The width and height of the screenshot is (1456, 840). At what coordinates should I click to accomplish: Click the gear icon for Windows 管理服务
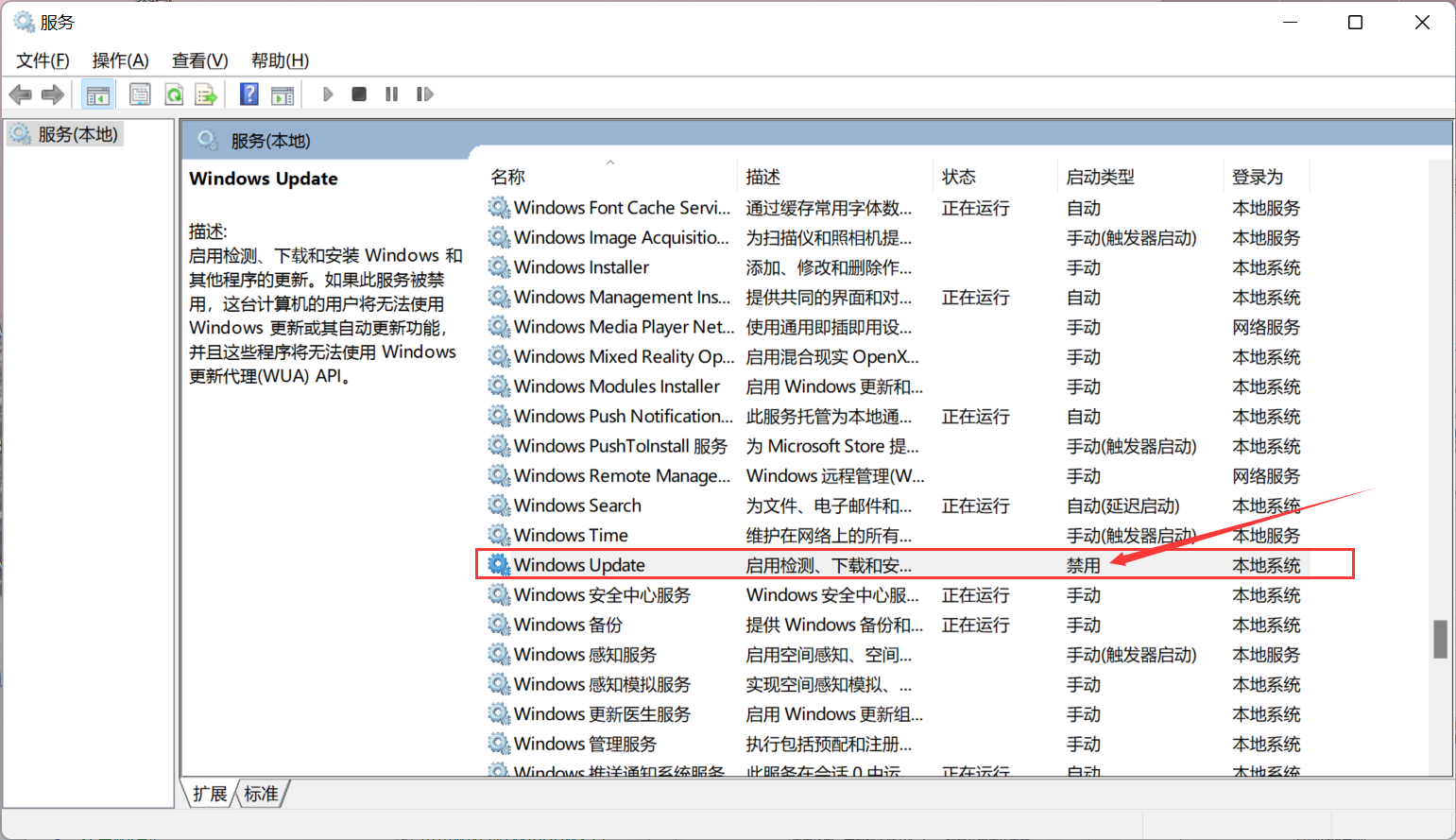499,743
